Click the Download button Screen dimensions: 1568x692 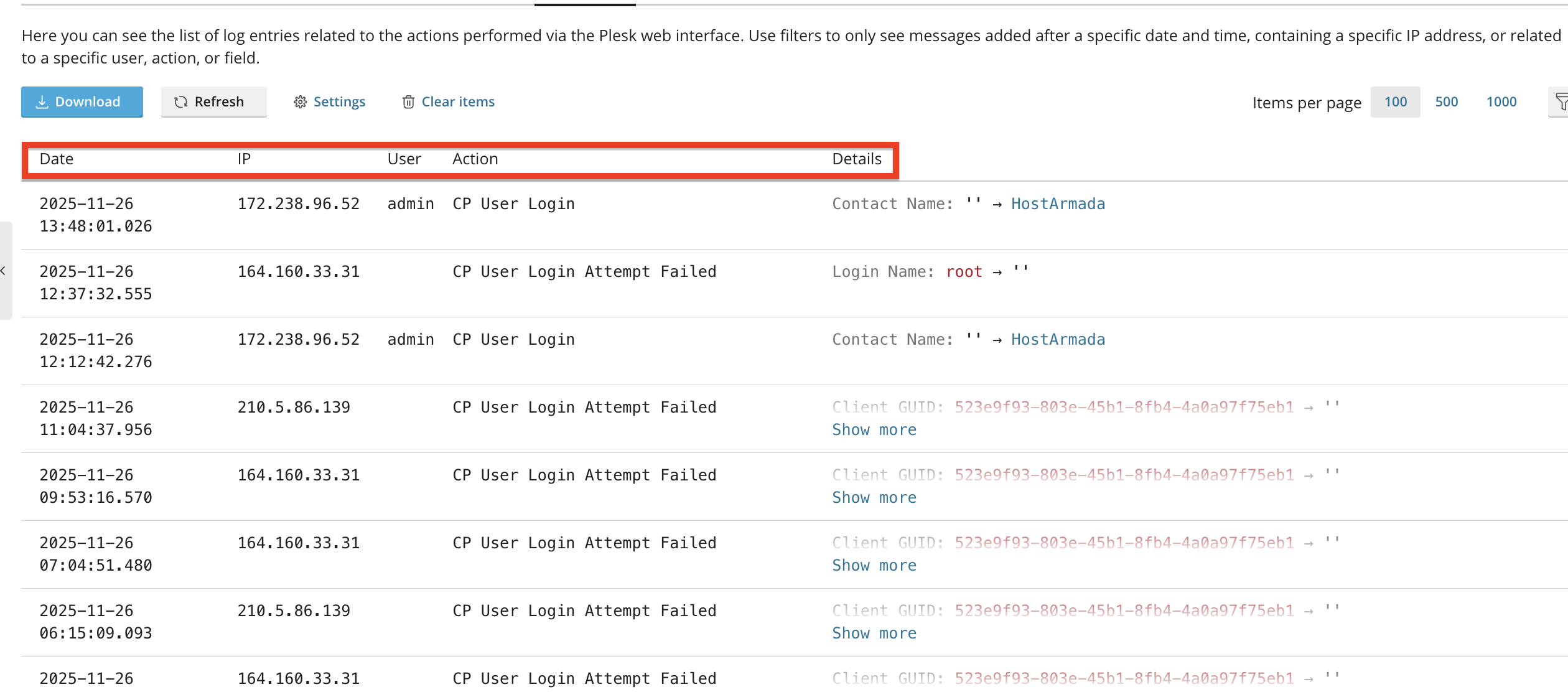(82, 102)
